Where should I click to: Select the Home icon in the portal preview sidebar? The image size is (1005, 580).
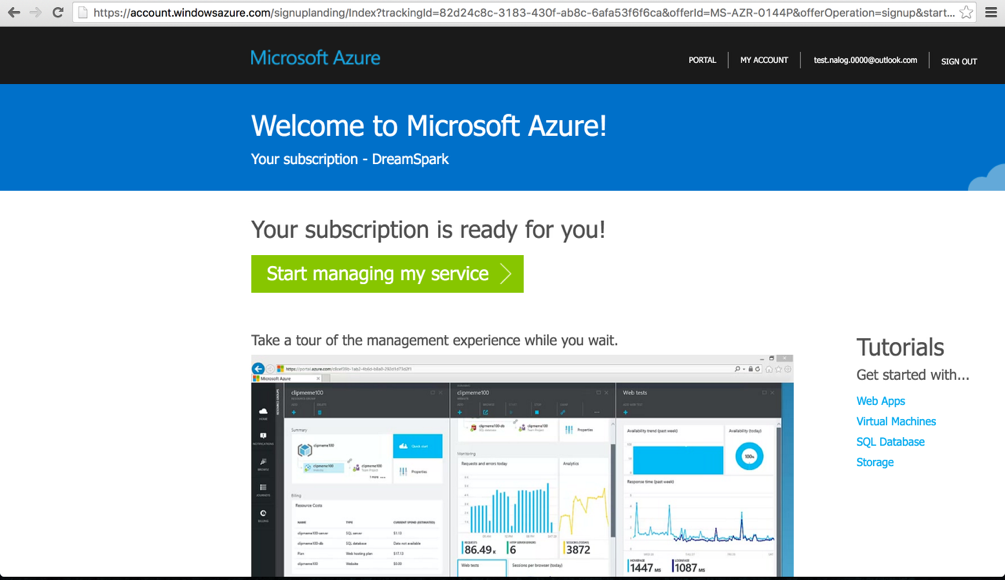pos(264,411)
